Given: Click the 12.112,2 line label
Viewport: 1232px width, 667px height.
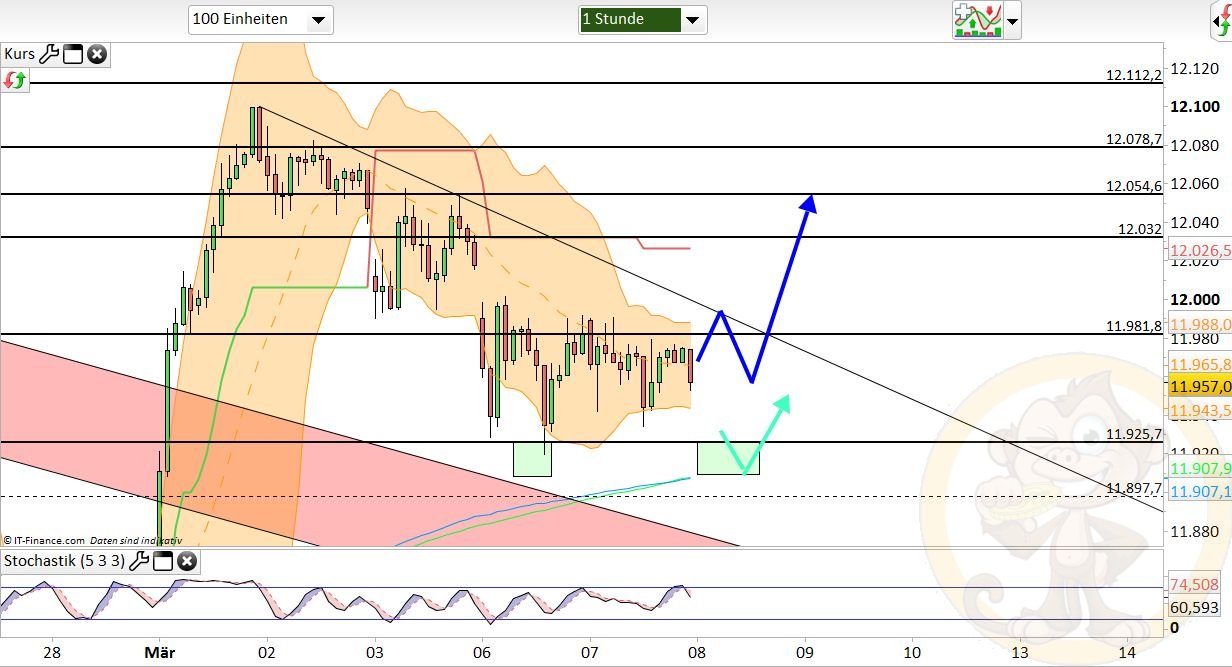Looking at the screenshot, I should pos(1134,74).
